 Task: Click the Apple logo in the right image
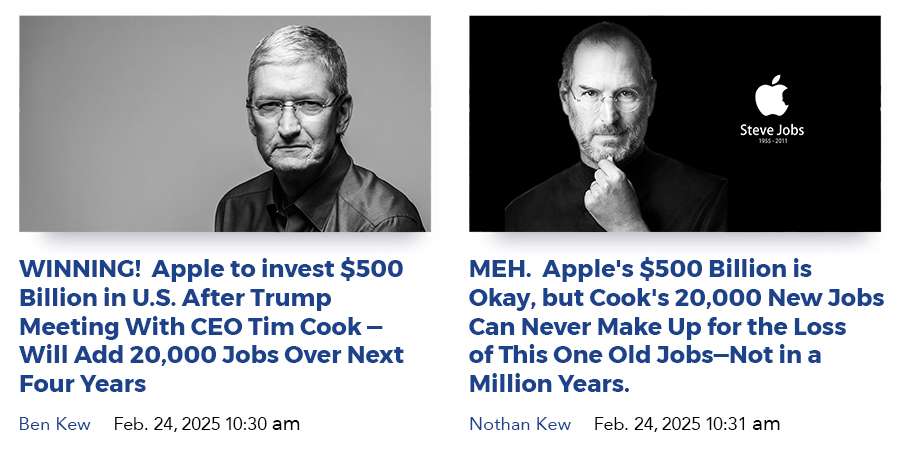pyautogui.click(x=771, y=97)
